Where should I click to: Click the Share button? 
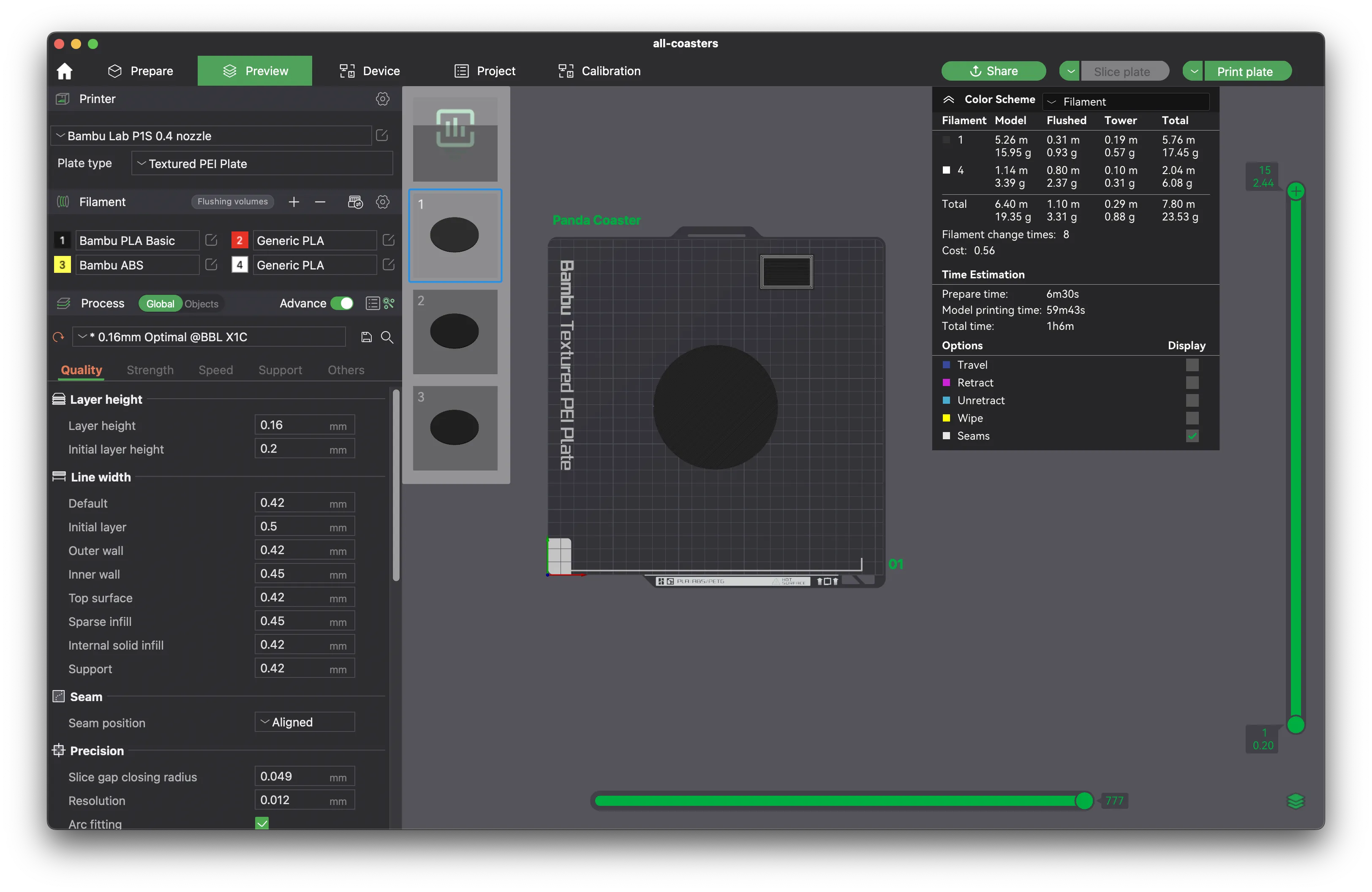994,71
